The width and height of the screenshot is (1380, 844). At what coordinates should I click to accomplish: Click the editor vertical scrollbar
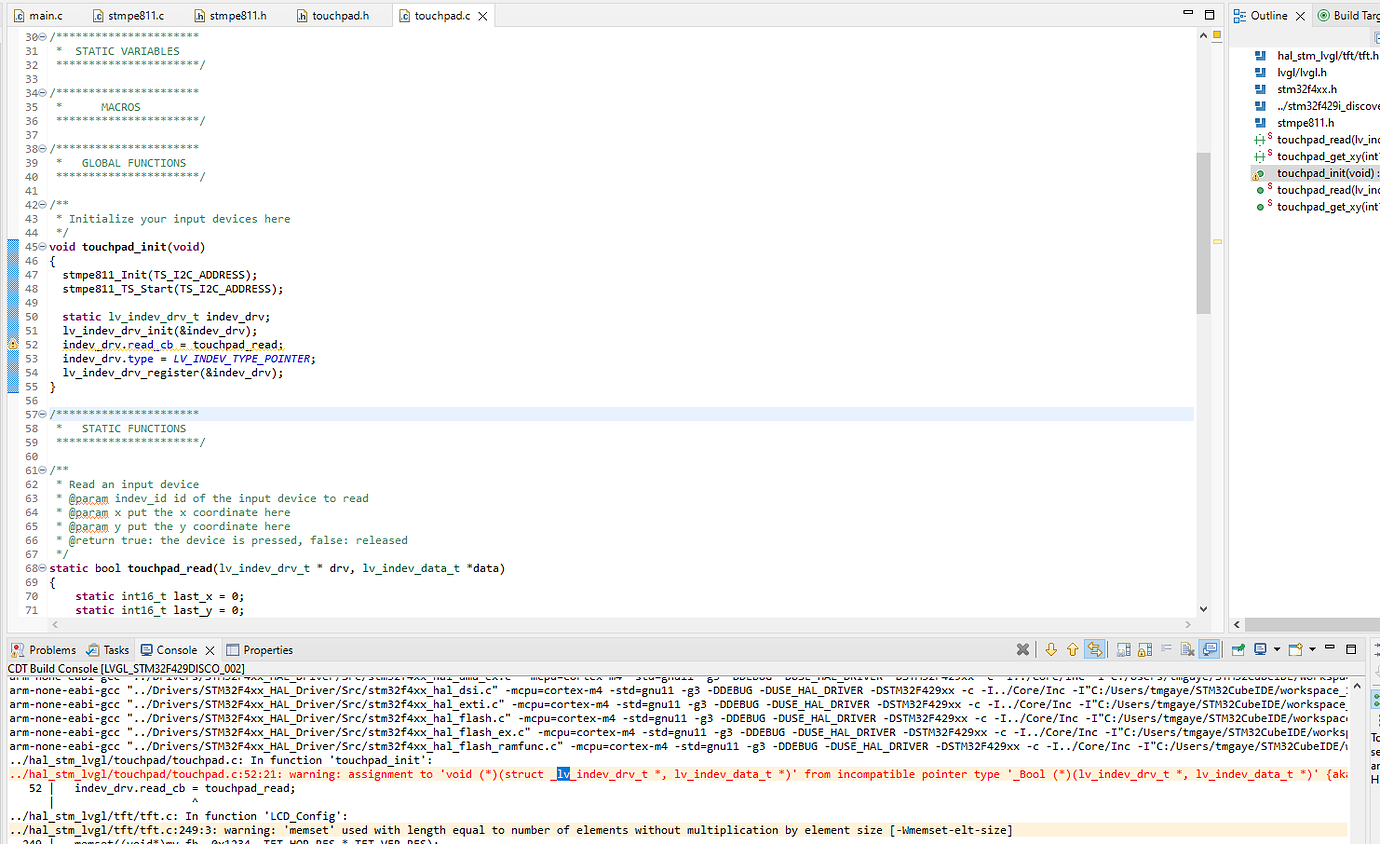1203,230
